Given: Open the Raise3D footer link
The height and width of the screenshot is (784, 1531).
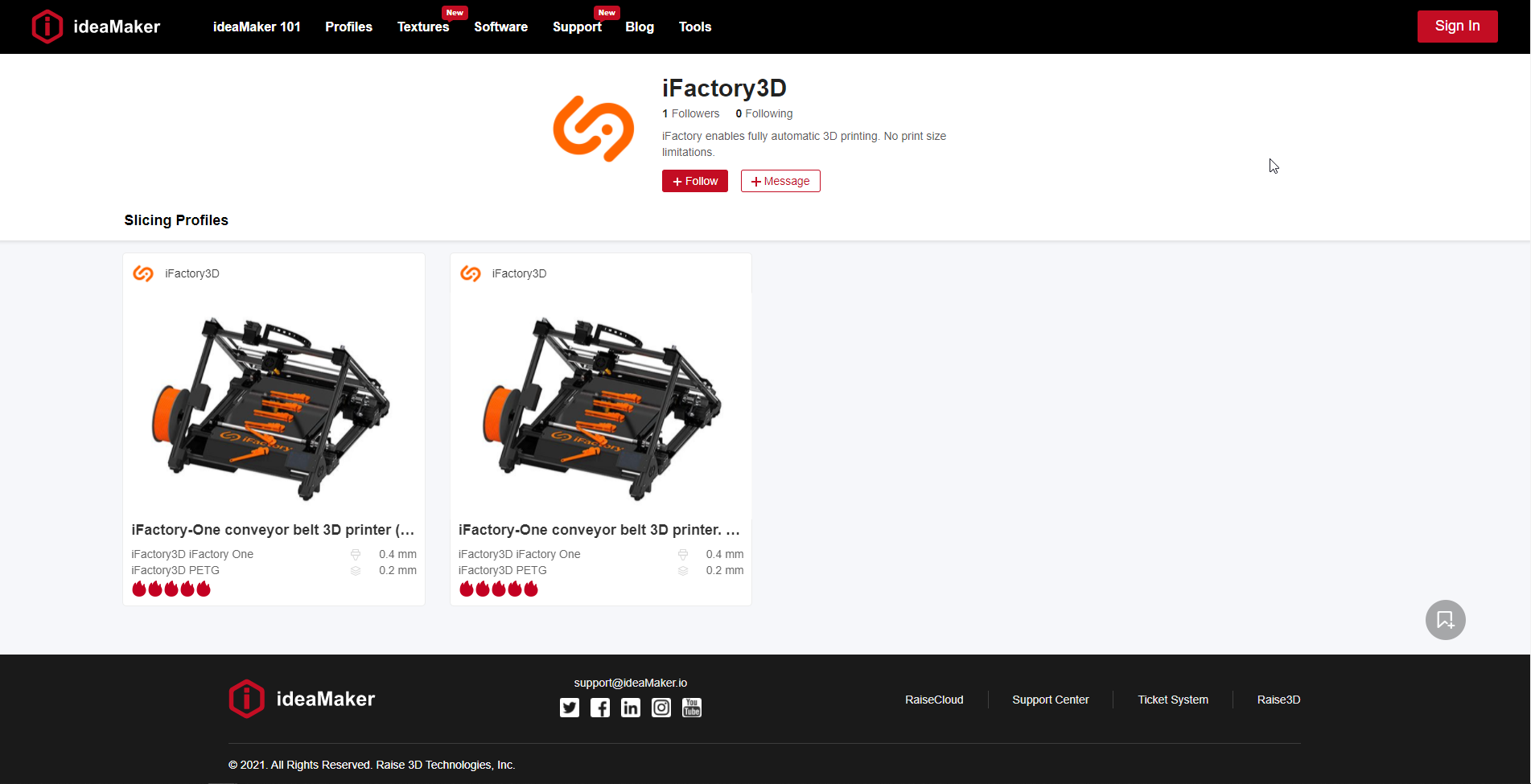Looking at the screenshot, I should pyautogui.click(x=1278, y=700).
